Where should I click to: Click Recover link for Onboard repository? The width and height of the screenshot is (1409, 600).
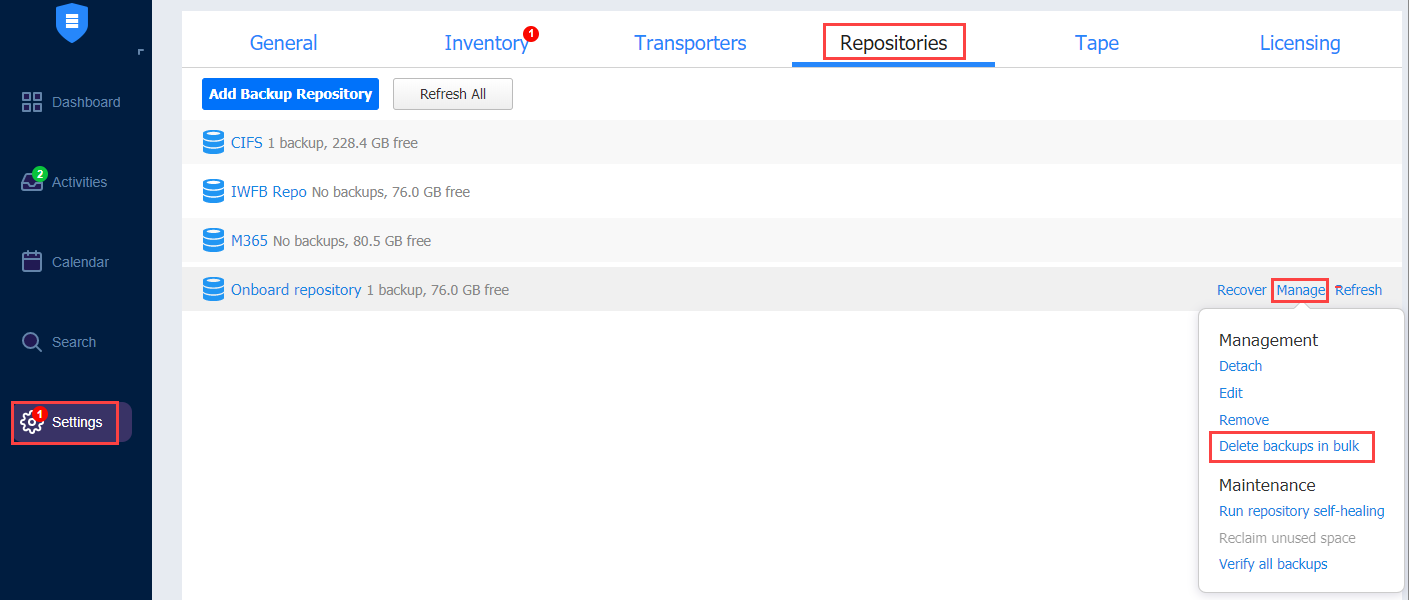(x=1241, y=290)
